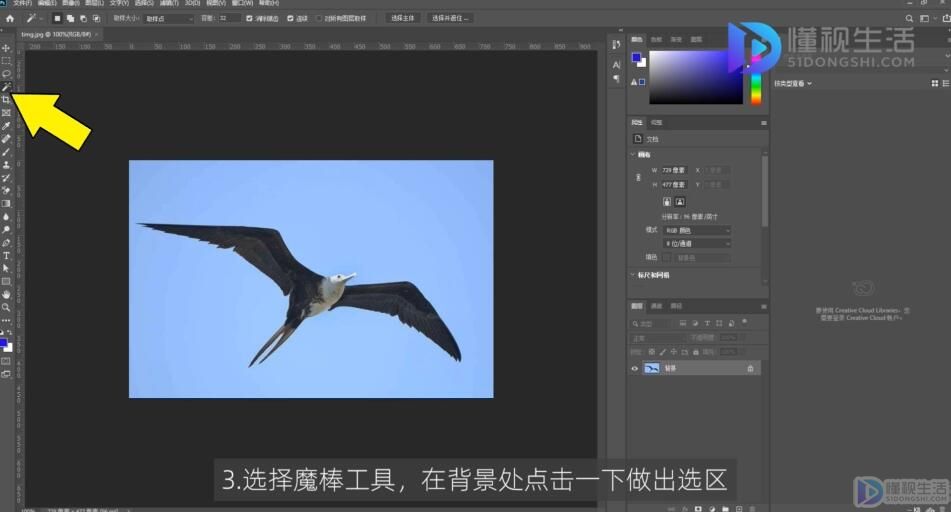The image size is (951, 512).
Task: Open the Sample Size dropdown
Action: click(x=169, y=19)
